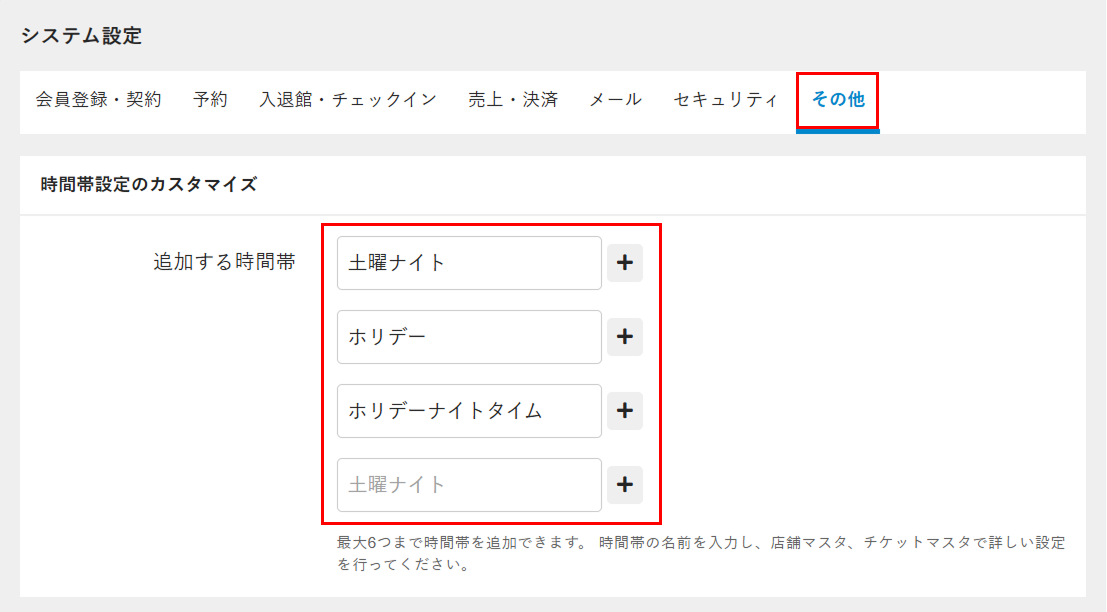1107x612 pixels.
Task: Go to the 売上・決済 tab
Action: click(x=512, y=100)
